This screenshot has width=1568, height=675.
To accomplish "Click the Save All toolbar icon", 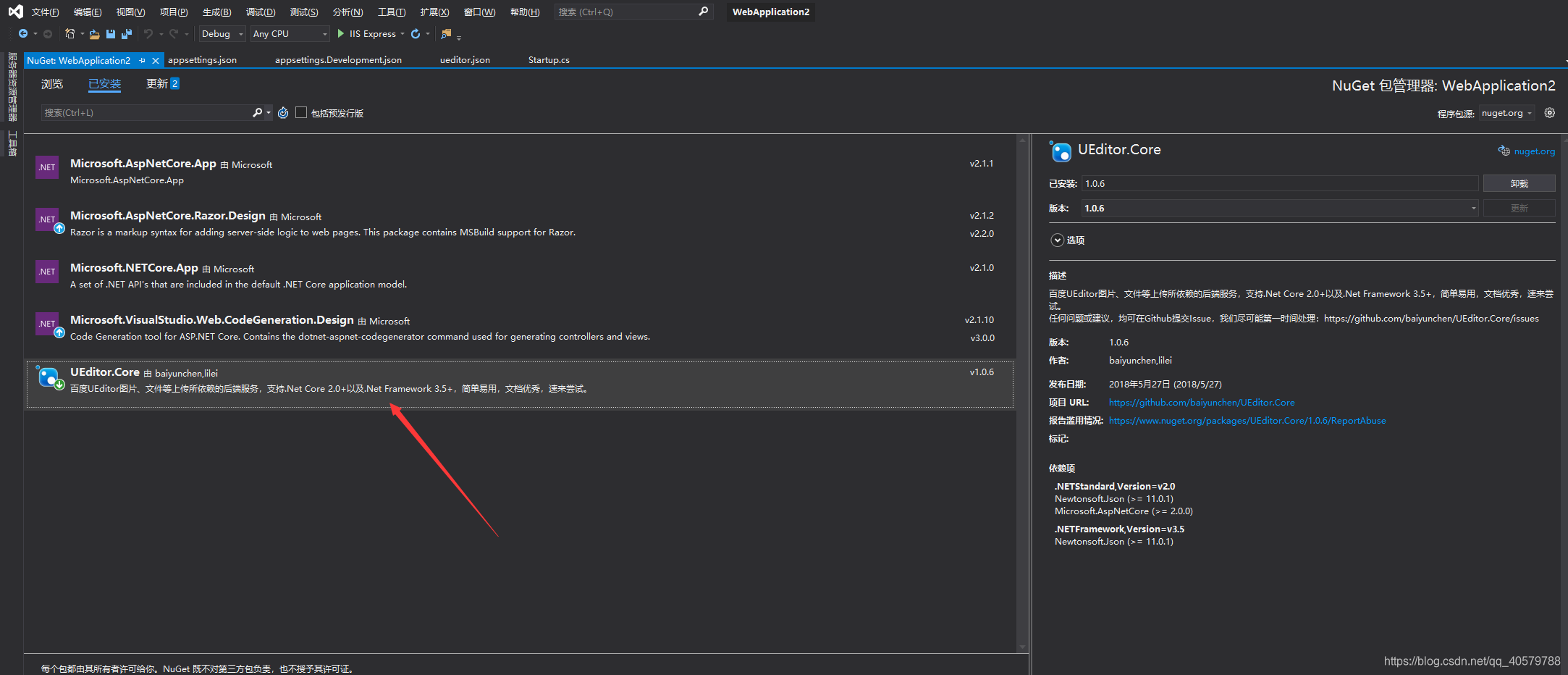I will (126, 33).
